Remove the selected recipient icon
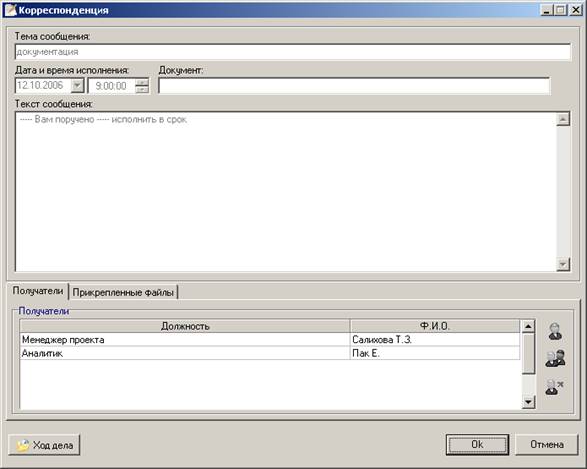The image size is (587, 469). [x=554, y=387]
